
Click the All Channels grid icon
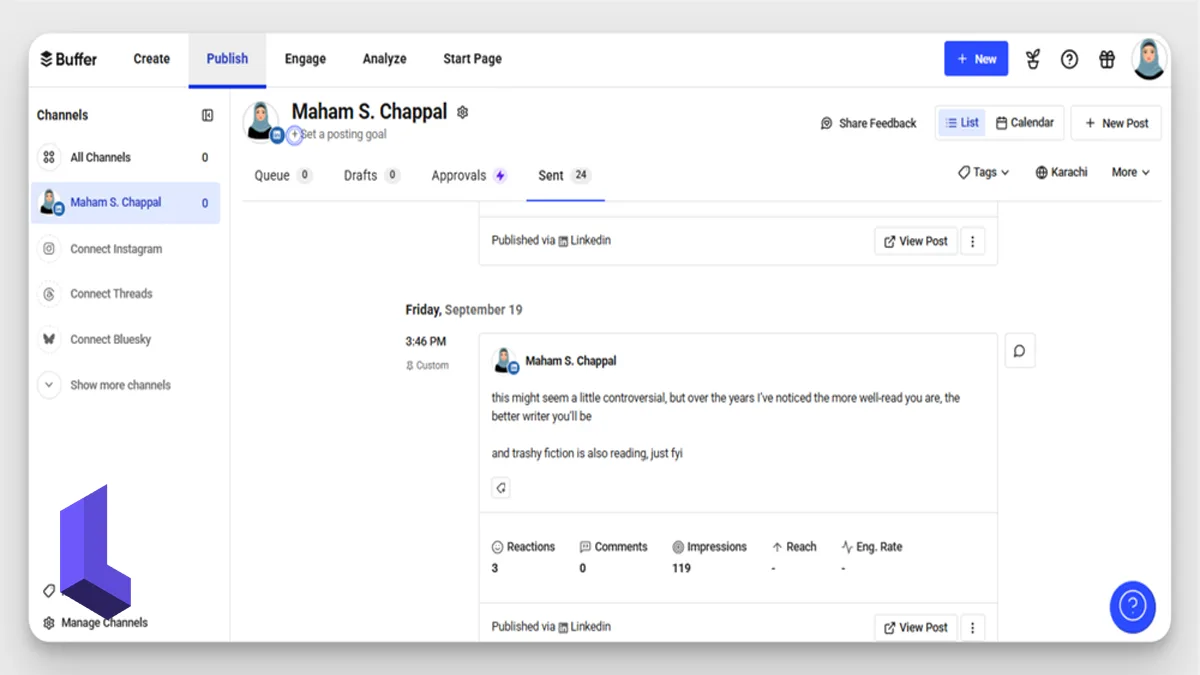[48, 157]
